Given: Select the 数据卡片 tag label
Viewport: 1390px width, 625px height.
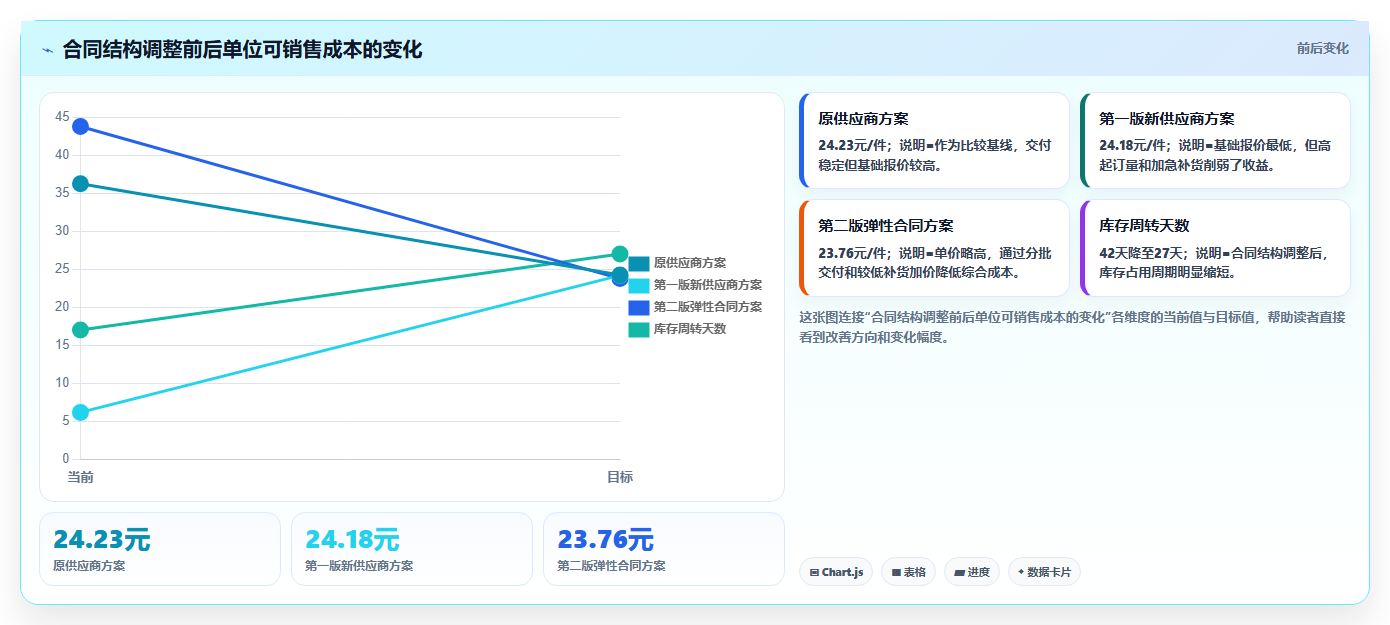Looking at the screenshot, I should click(x=1049, y=573).
